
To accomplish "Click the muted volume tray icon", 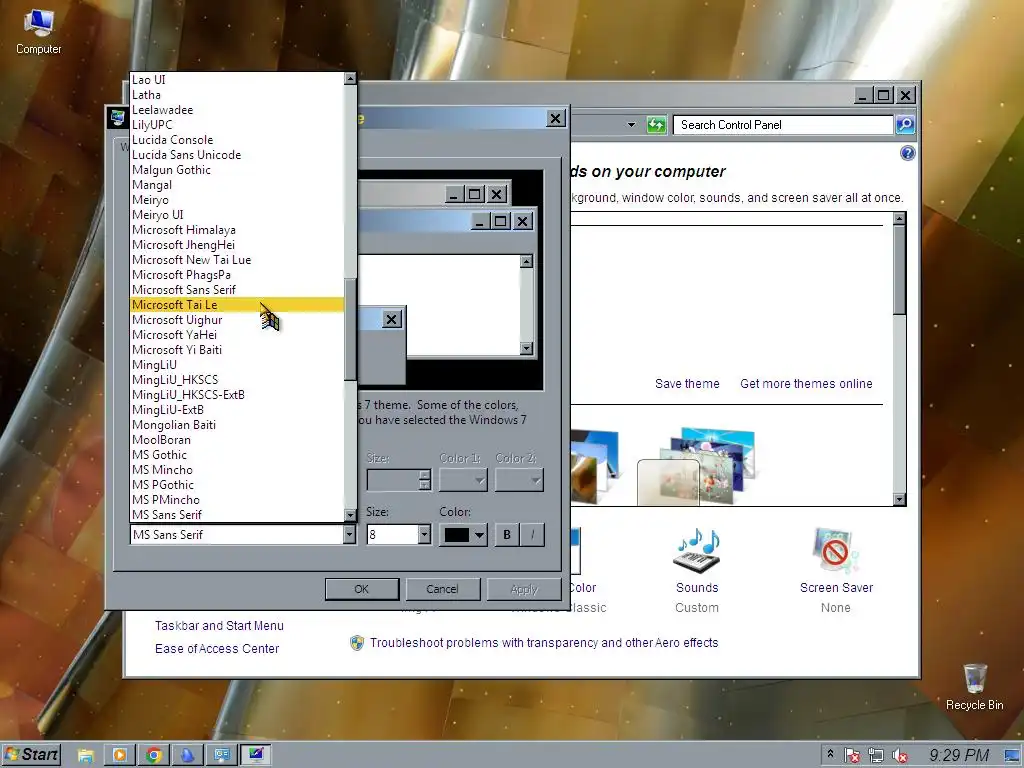I will (899, 756).
